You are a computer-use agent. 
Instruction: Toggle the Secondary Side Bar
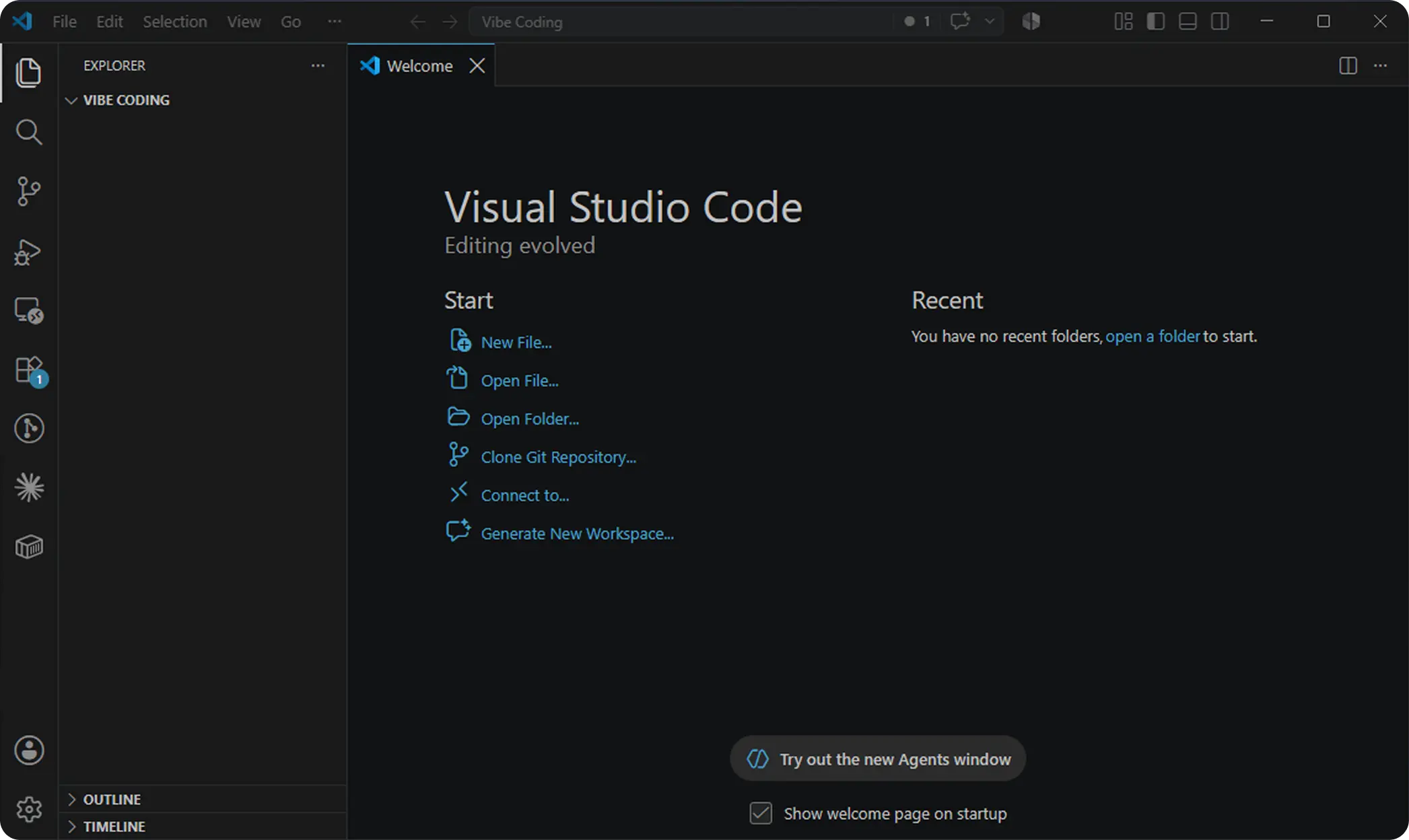(x=1220, y=22)
